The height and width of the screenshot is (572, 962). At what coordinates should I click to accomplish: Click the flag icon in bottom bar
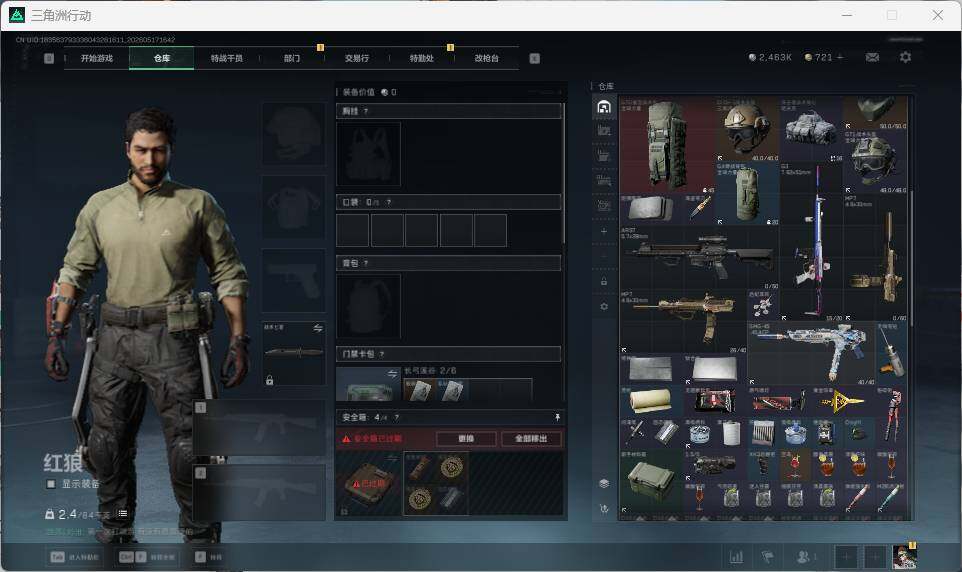pos(767,557)
